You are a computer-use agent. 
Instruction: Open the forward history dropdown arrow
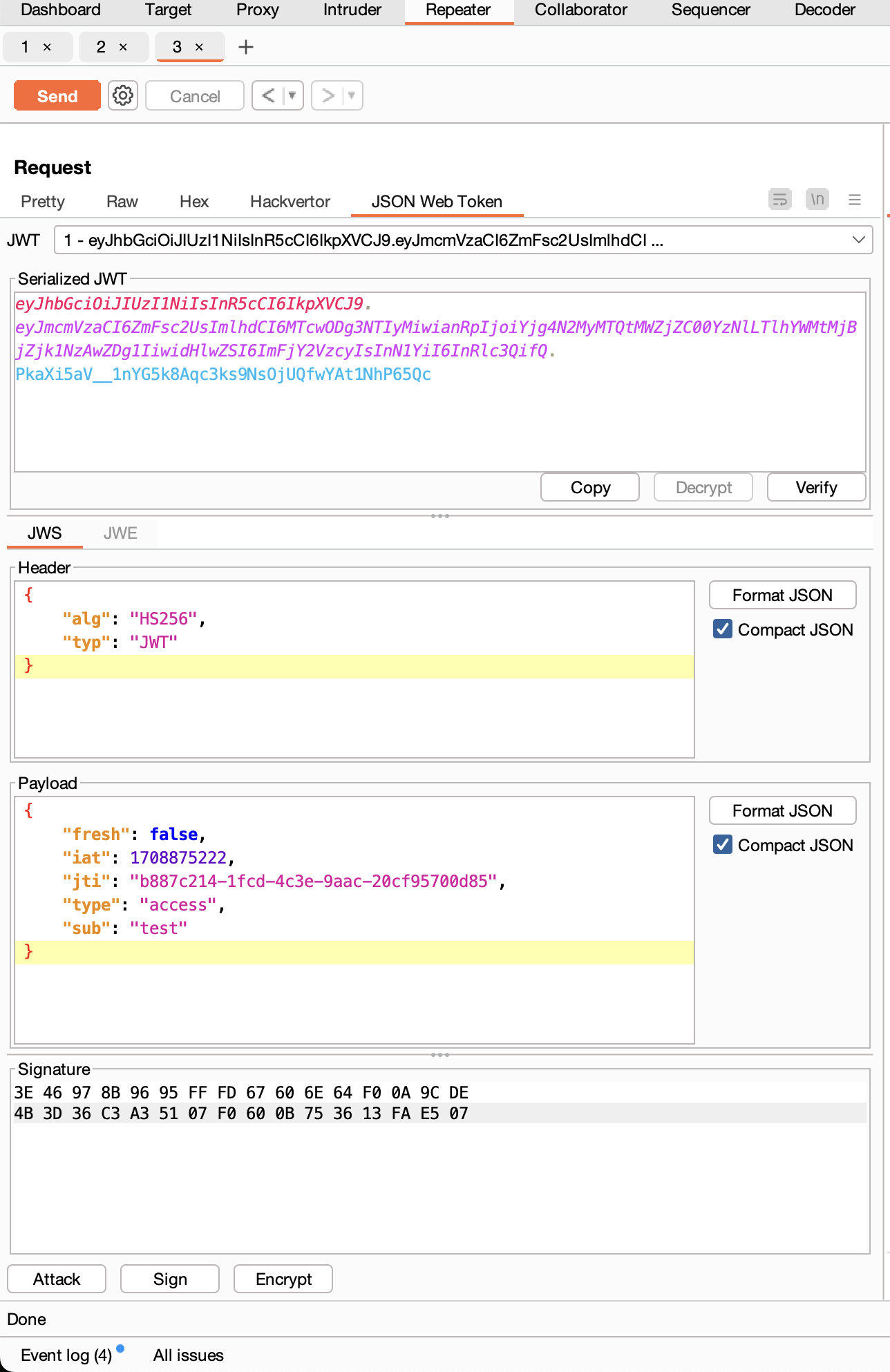[x=352, y=95]
